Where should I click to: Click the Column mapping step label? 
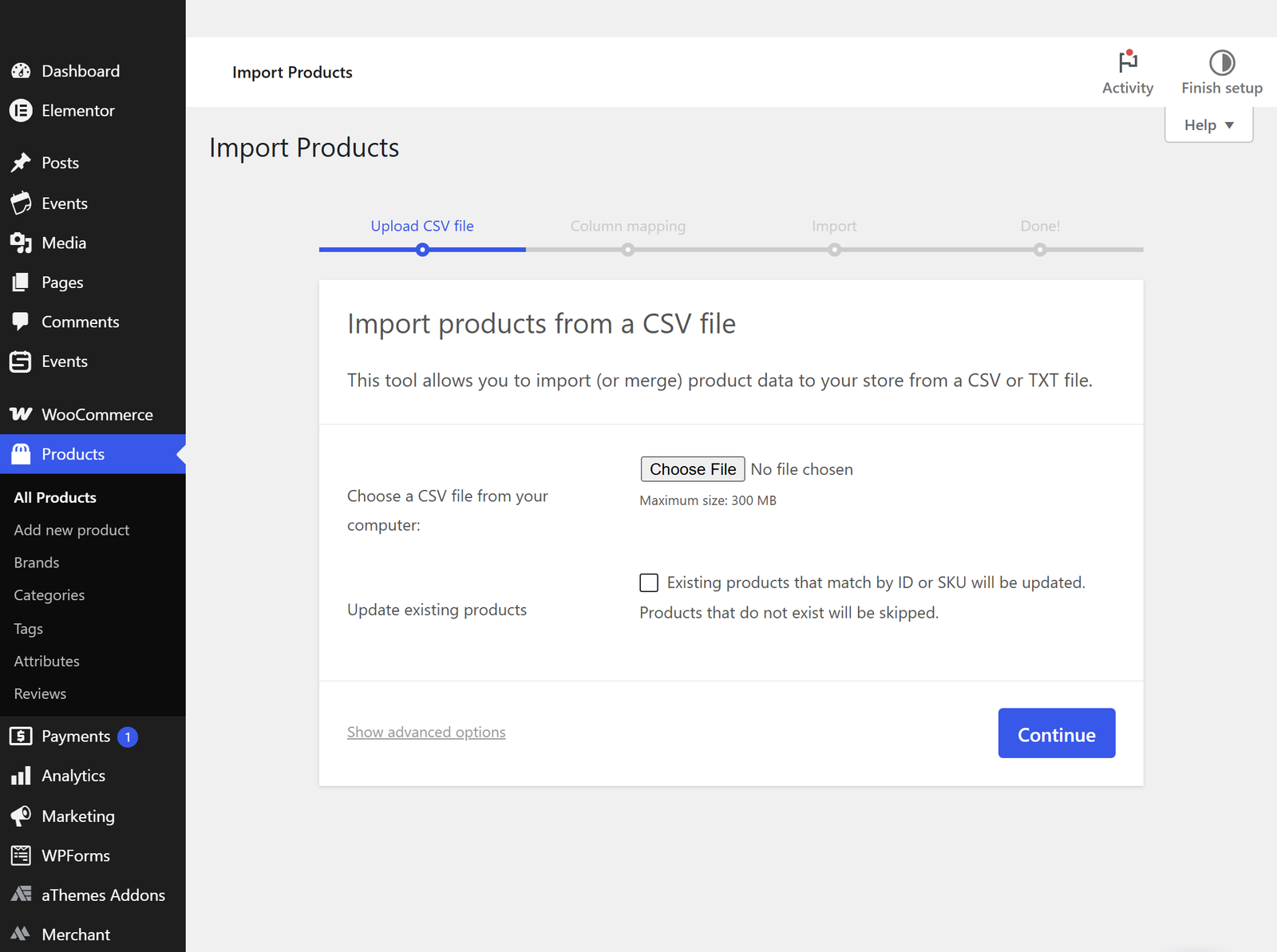point(628,226)
